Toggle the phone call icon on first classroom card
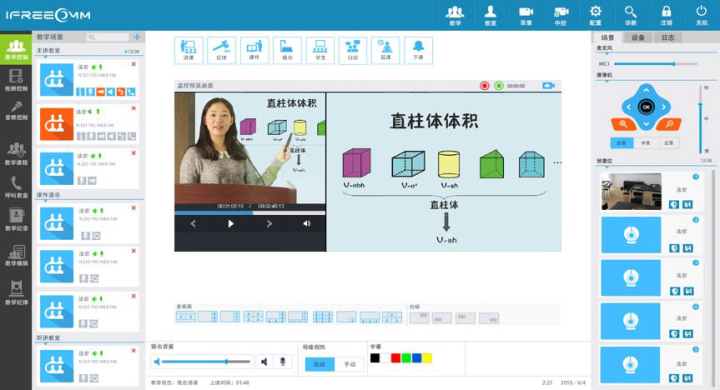The height and width of the screenshot is (390, 720). pyautogui.click(x=131, y=92)
